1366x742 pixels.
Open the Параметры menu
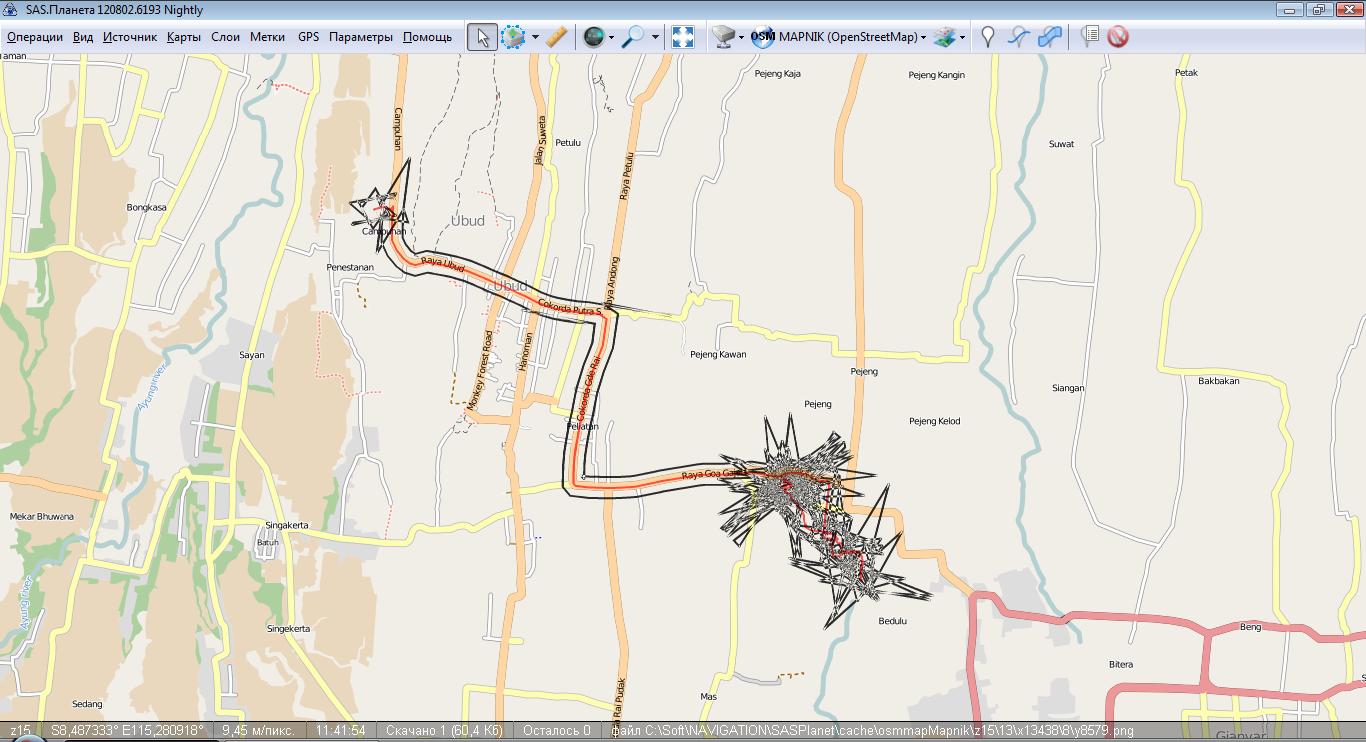click(360, 37)
